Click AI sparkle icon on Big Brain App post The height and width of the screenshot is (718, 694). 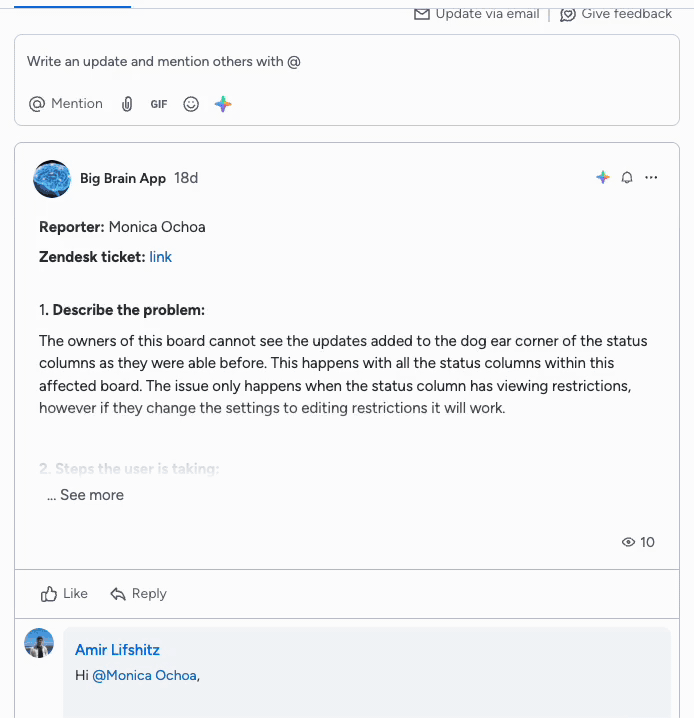tap(603, 177)
